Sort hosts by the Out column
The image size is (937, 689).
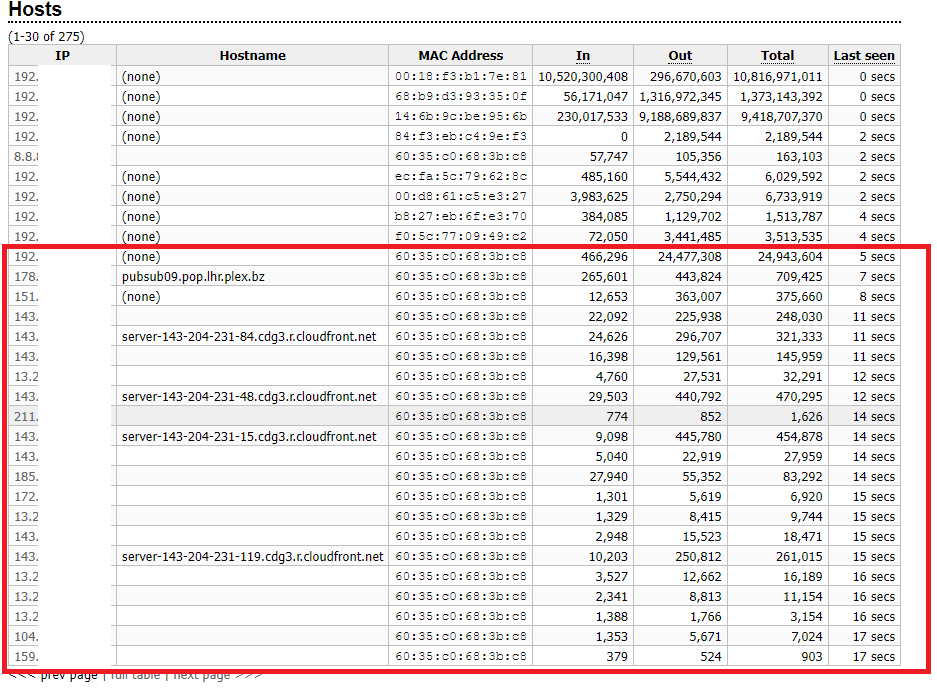coord(680,56)
